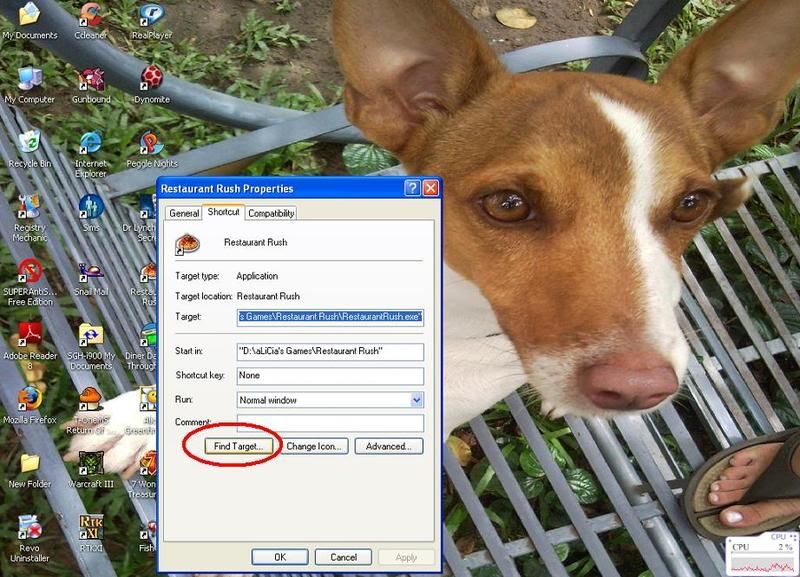The width and height of the screenshot is (800, 577).
Task: Select the Recycle Bin icon
Action: point(30,144)
